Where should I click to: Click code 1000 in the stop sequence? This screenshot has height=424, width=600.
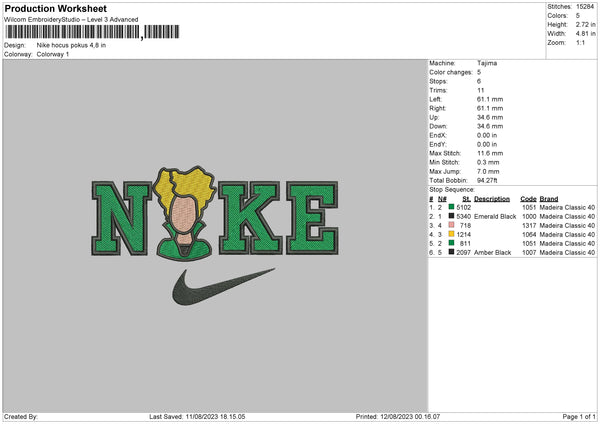click(x=529, y=216)
